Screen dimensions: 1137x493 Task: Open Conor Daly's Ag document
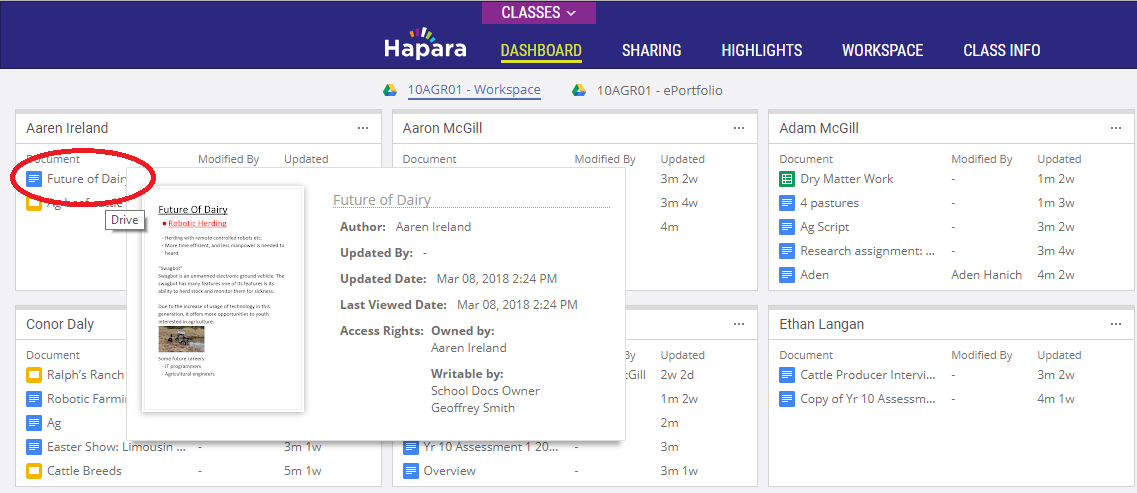[54, 423]
